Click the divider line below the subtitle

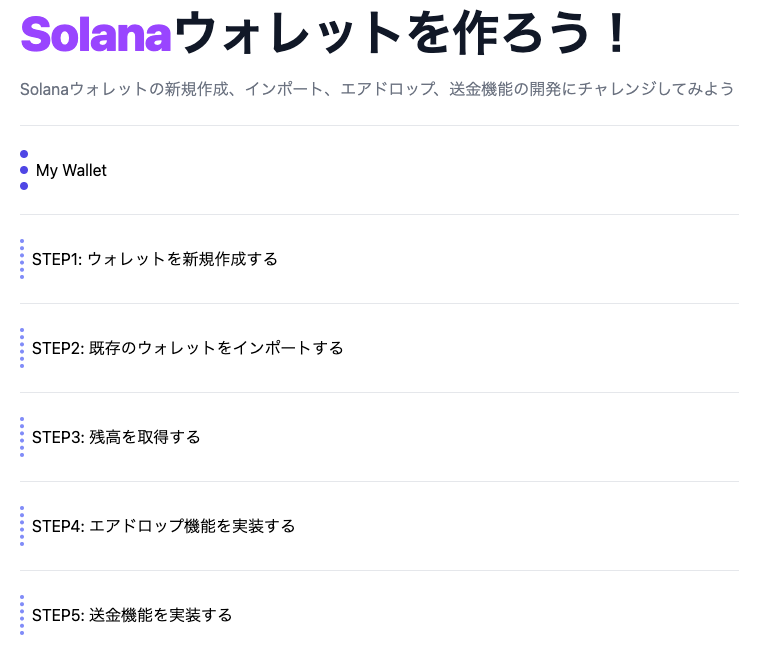click(x=380, y=126)
